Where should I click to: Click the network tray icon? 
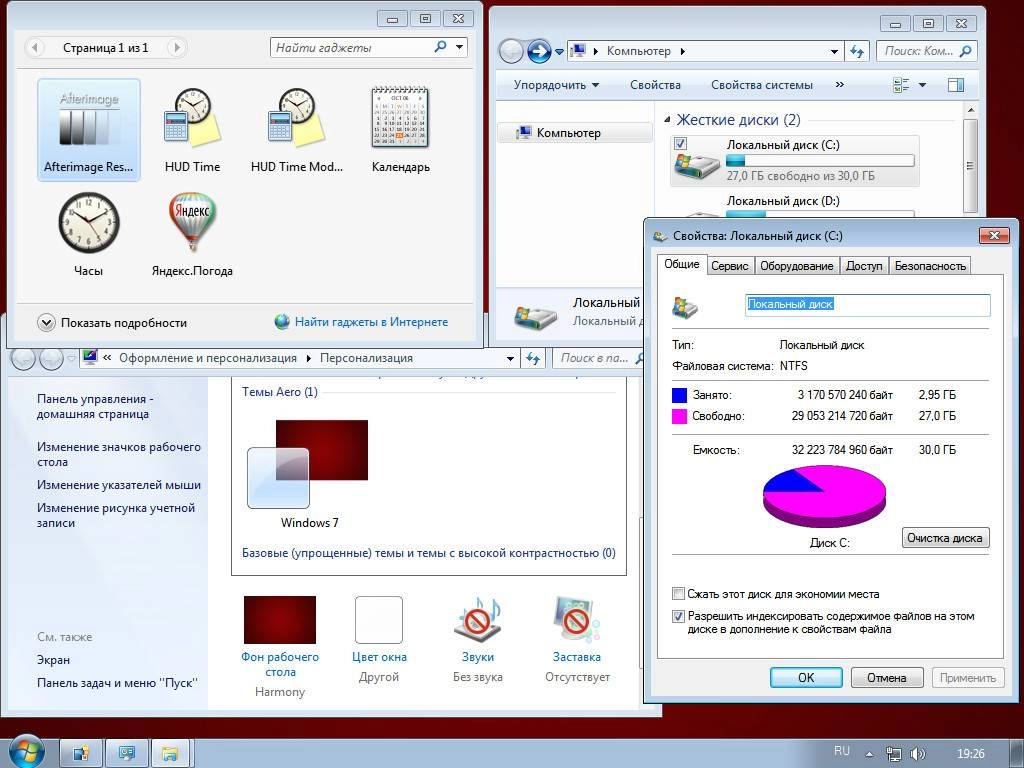(x=893, y=754)
